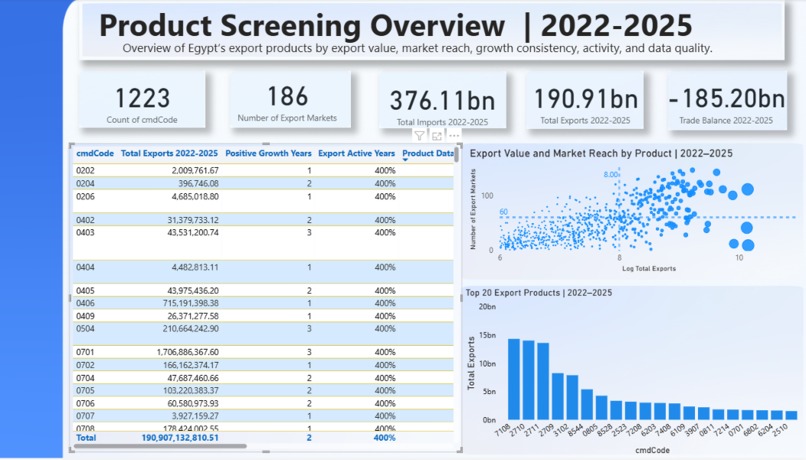Click Positive Growth Years column header
This screenshot has height=460, width=806.
[x=268, y=153]
